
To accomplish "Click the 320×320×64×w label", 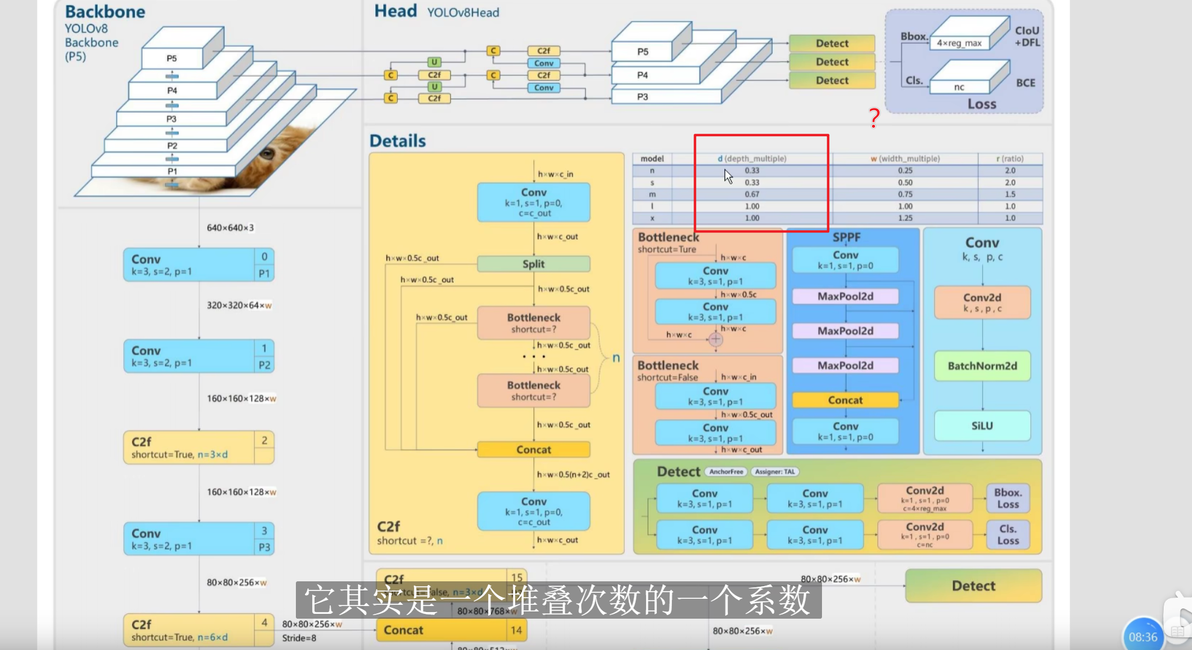I will [x=239, y=306].
